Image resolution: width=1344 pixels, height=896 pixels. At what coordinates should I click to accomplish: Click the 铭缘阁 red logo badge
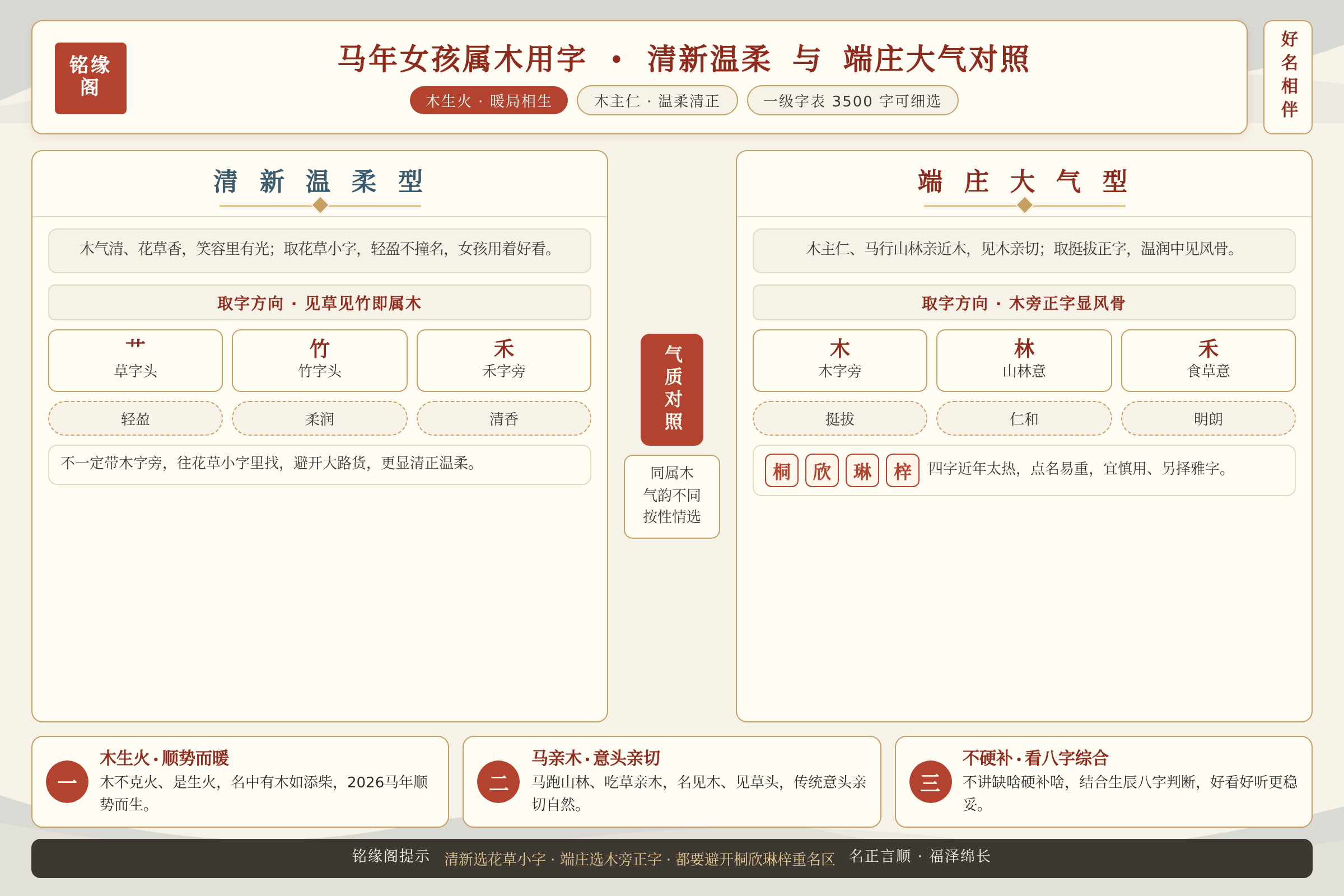pyautogui.click(x=90, y=78)
